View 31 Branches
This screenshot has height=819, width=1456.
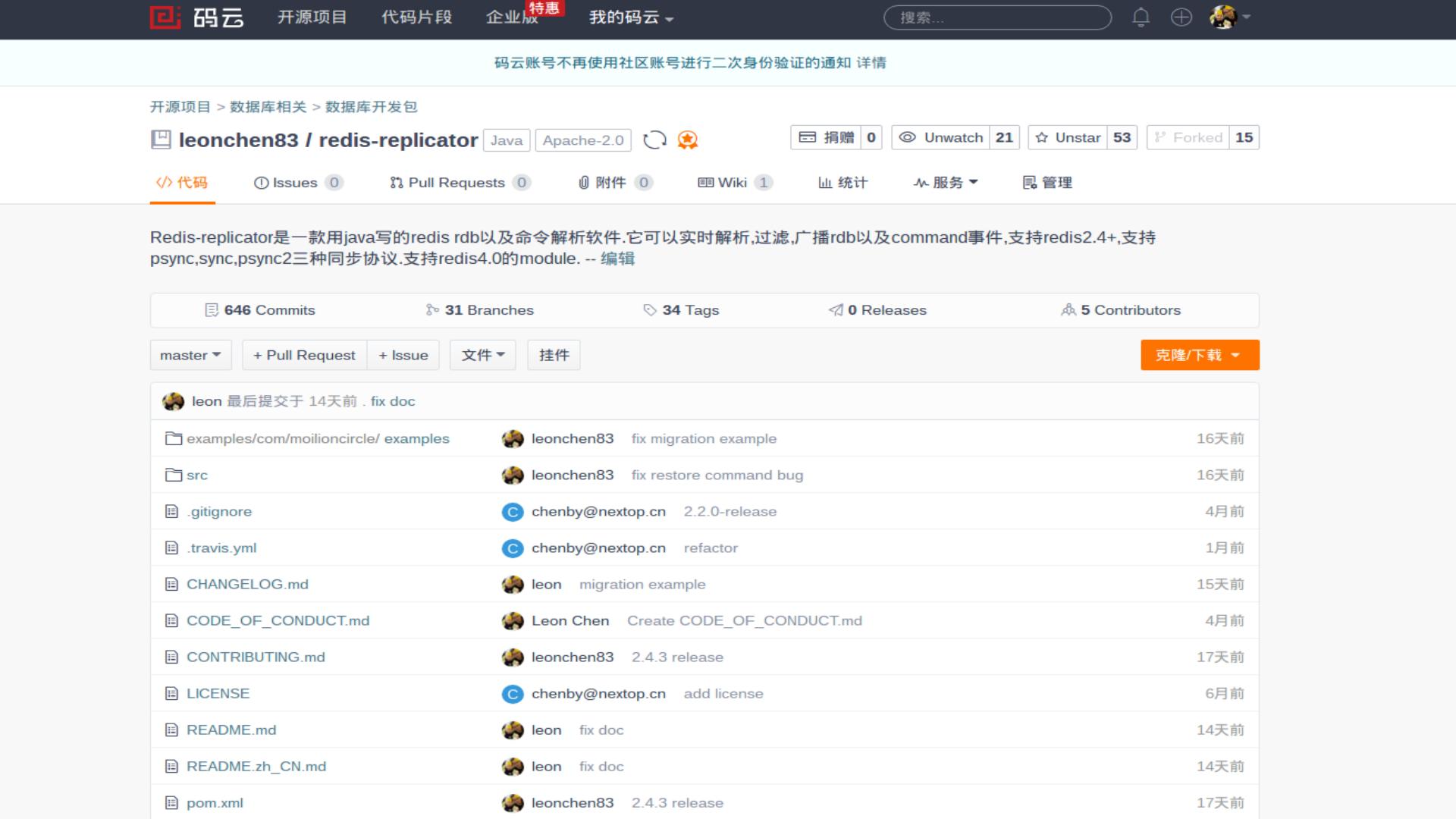[x=480, y=310]
